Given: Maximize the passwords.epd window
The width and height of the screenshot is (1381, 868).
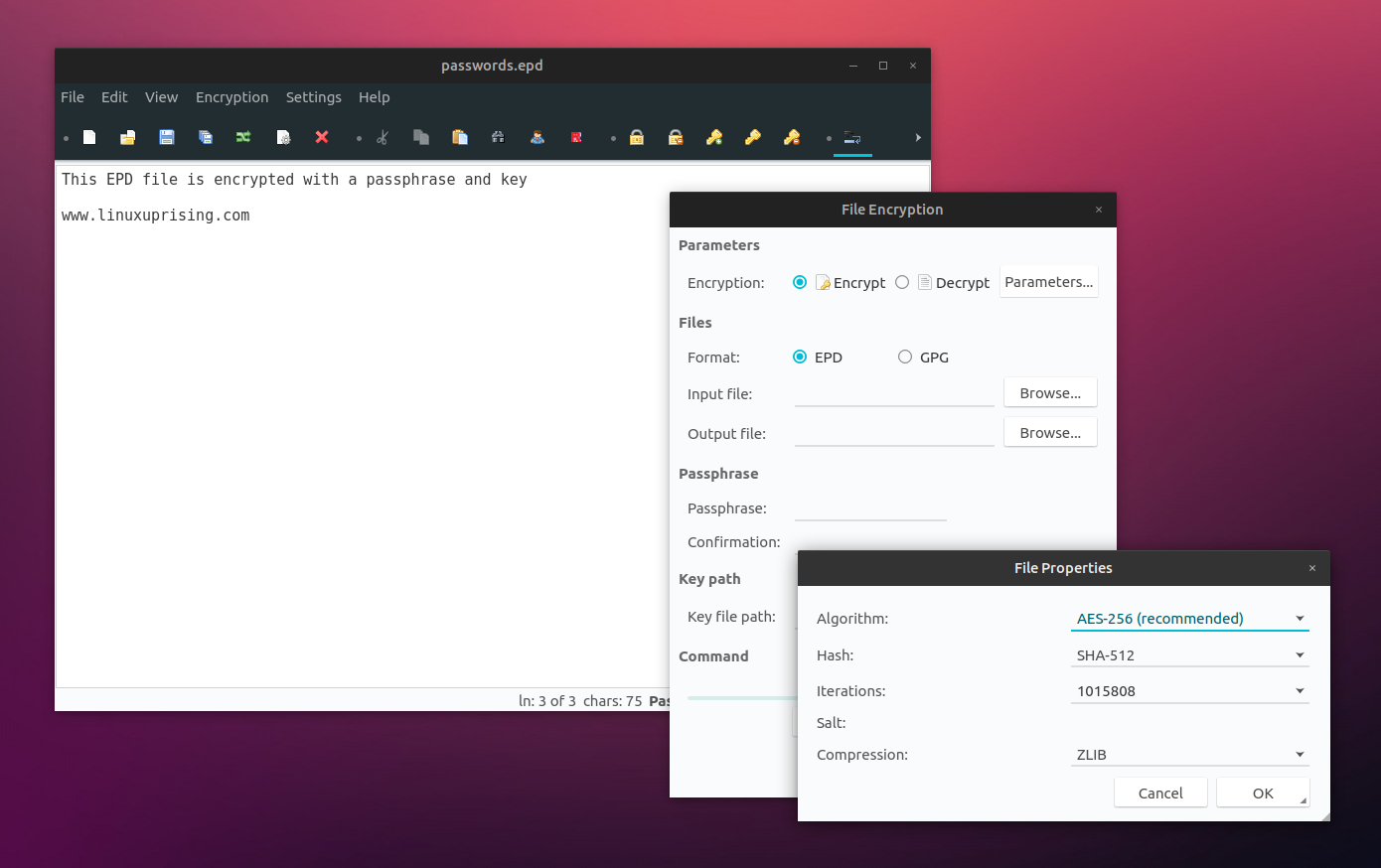Looking at the screenshot, I should (882, 66).
